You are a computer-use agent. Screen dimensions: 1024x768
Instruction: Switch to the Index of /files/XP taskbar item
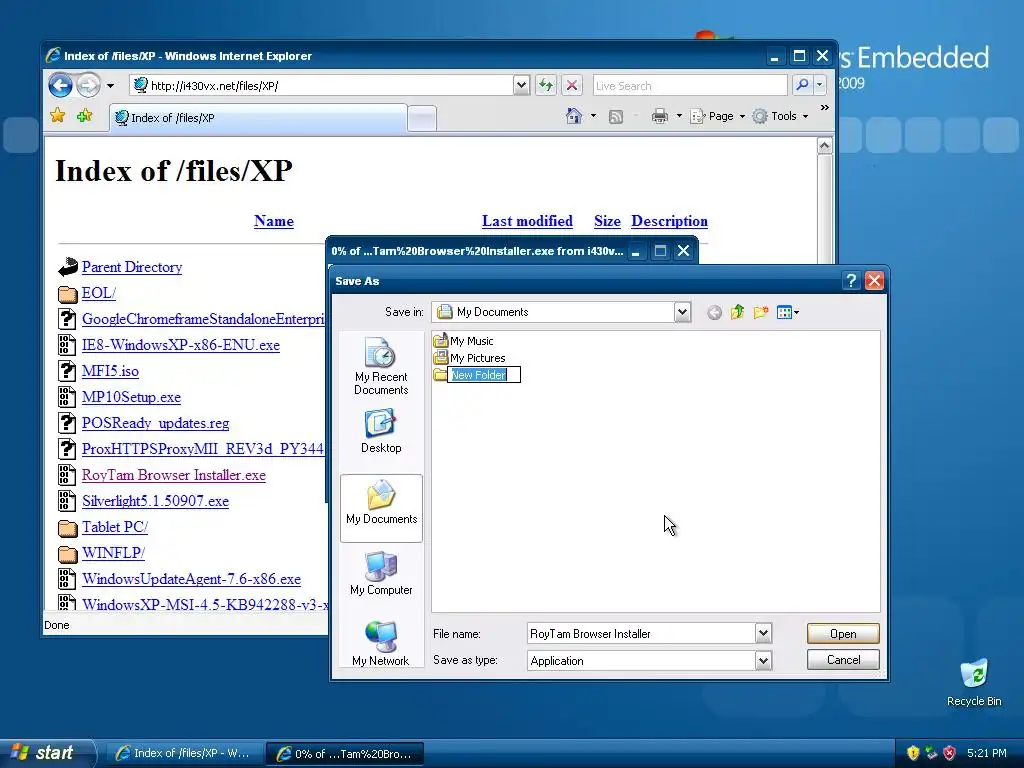point(185,753)
